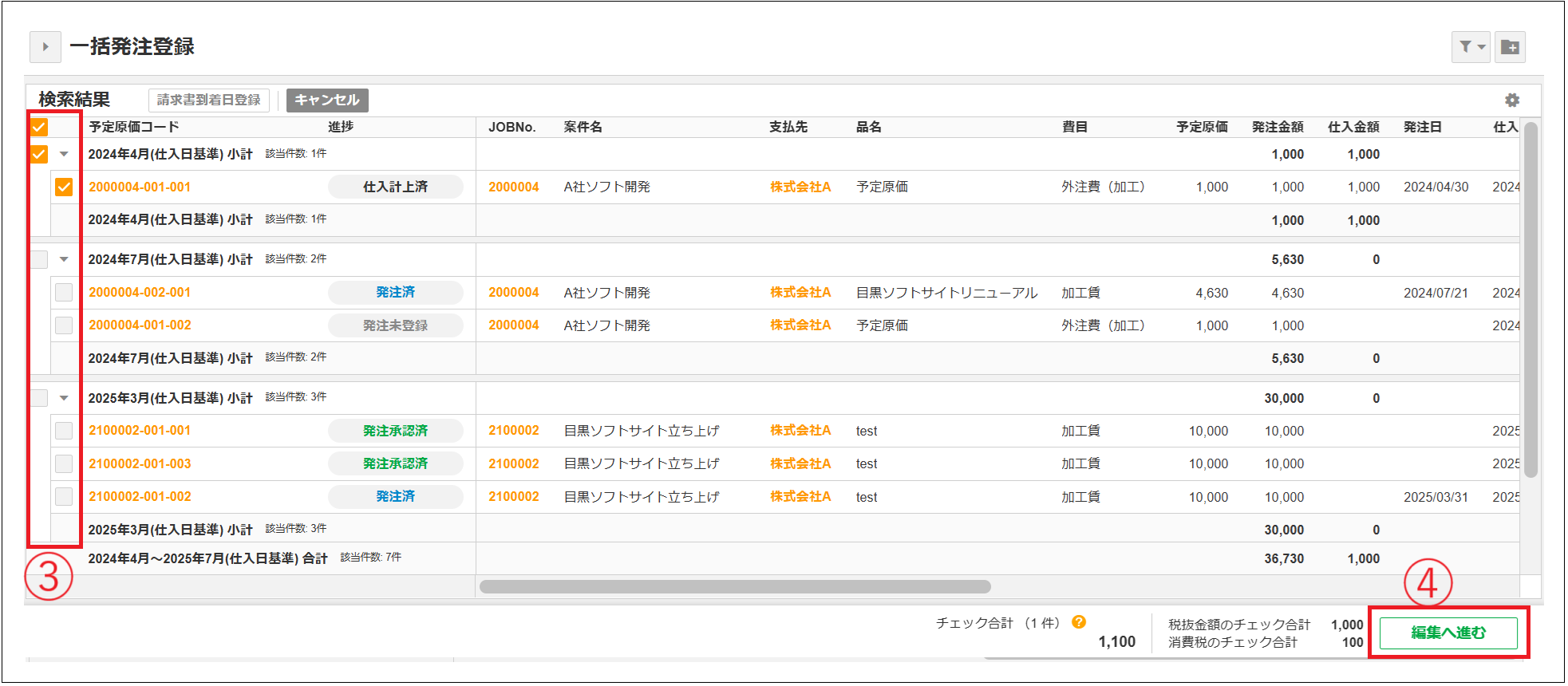This screenshot has width=1568, height=686.
Task: Open the 2100002-001-001 cost code link
Action: 140,431
